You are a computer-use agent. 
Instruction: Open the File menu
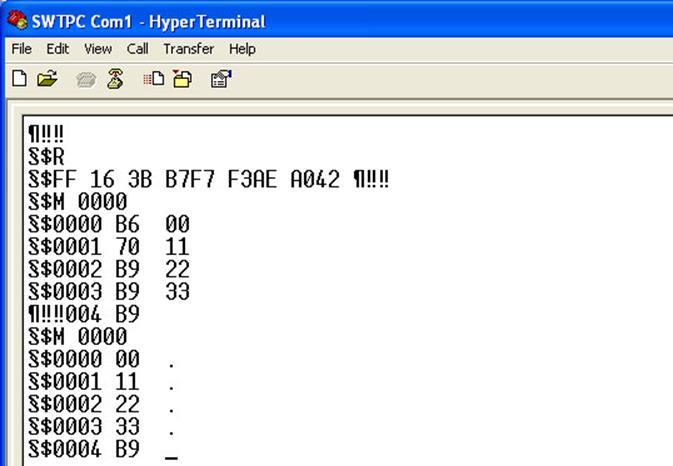[x=21, y=49]
